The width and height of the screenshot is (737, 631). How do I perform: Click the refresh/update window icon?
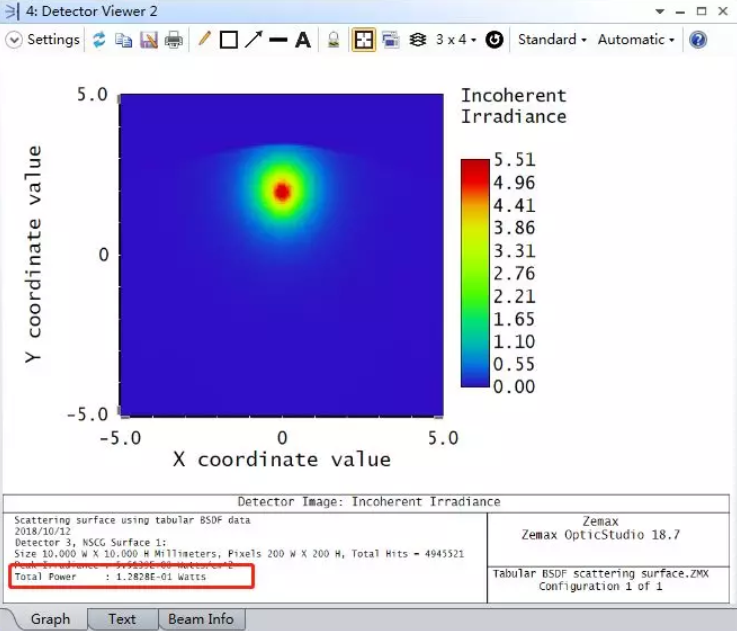point(99,40)
